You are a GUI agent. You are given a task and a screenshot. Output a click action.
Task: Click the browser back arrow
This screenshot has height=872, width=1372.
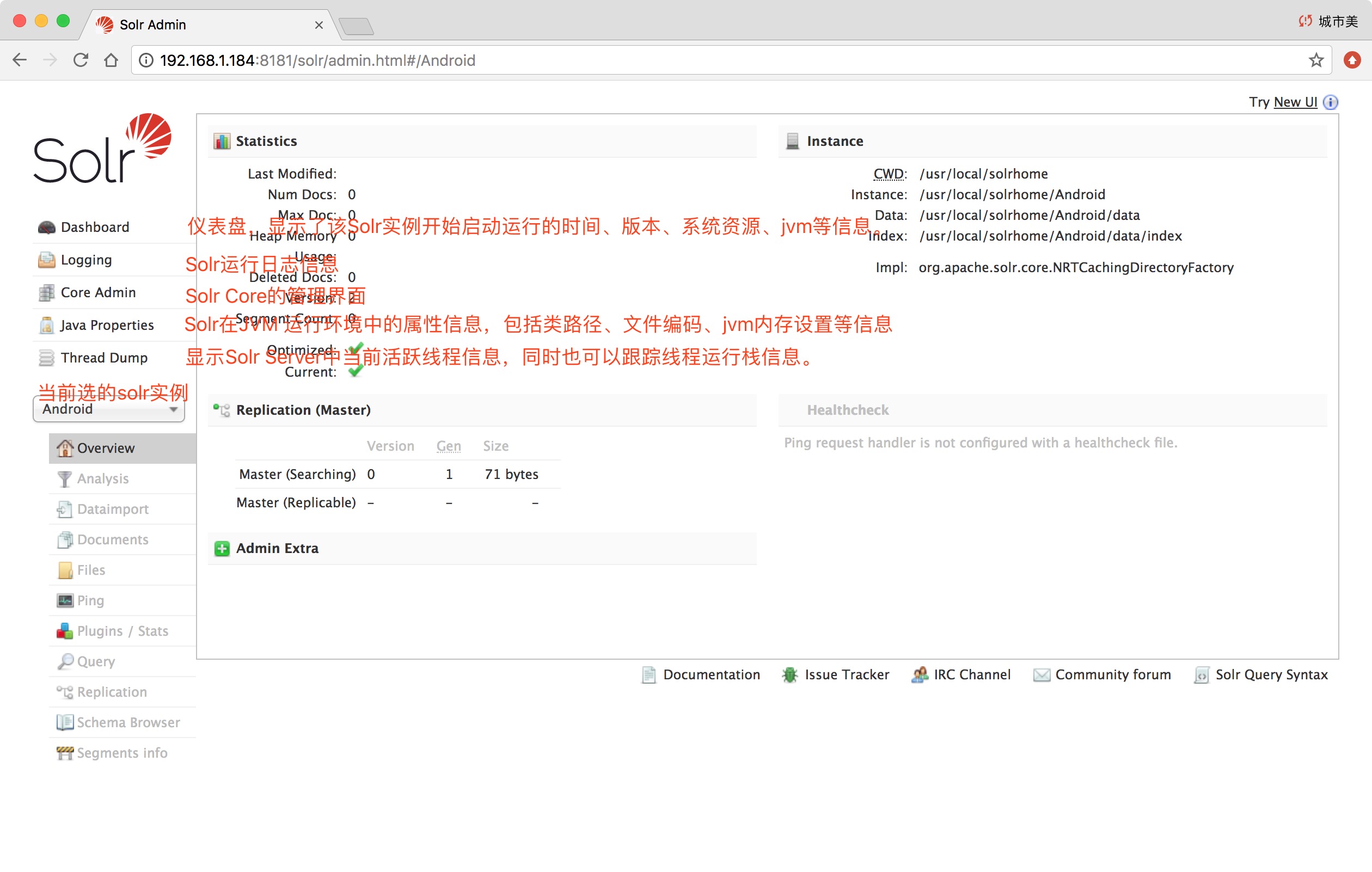tap(20, 60)
